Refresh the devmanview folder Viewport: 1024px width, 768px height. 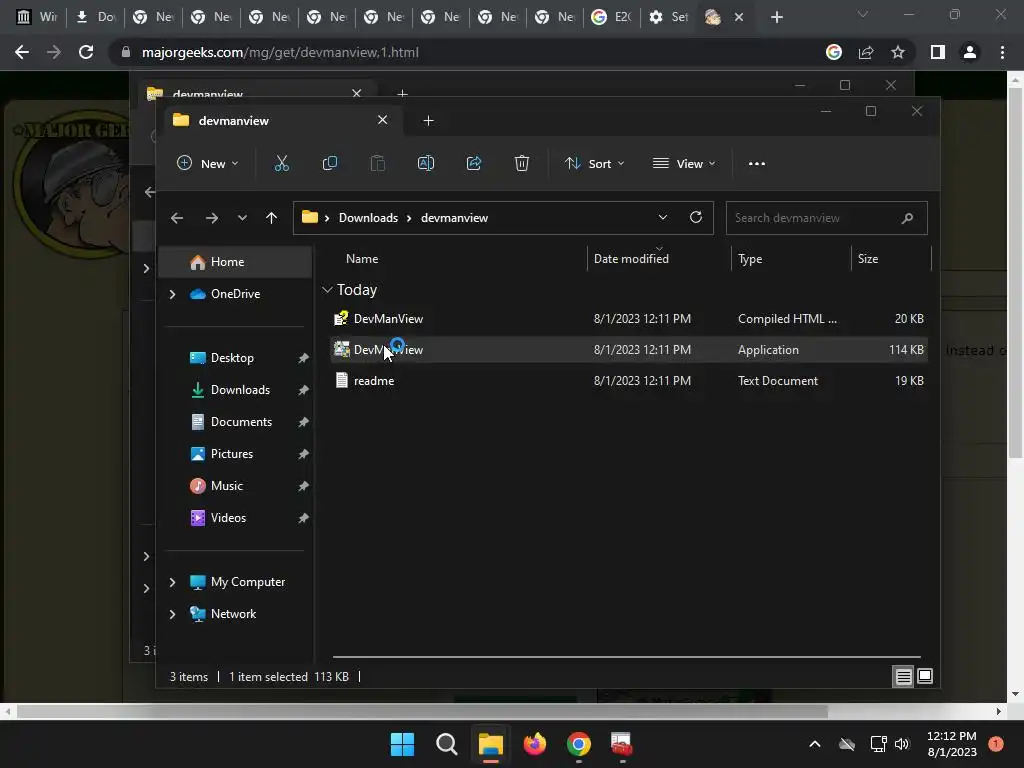tap(696, 217)
